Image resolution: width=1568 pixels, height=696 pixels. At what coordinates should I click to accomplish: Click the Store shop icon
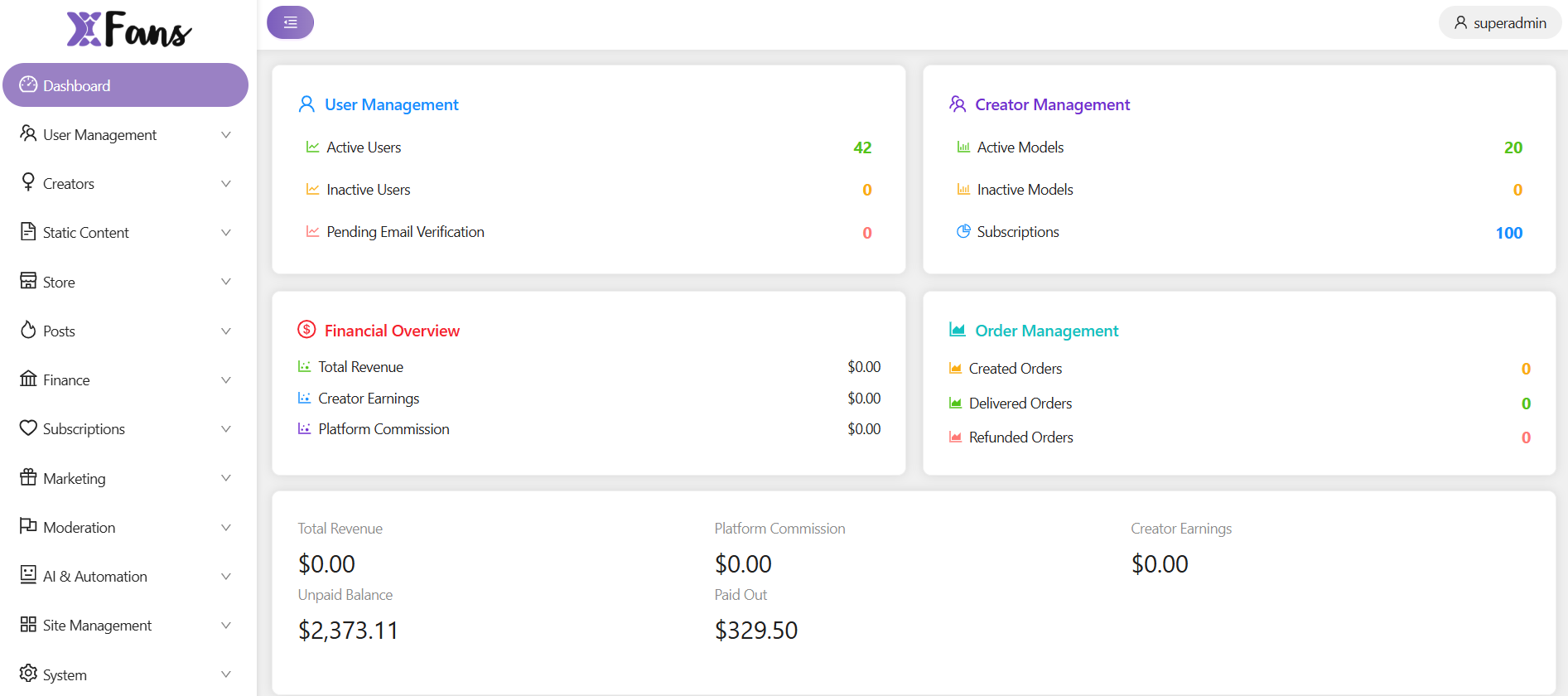click(x=28, y=280)
